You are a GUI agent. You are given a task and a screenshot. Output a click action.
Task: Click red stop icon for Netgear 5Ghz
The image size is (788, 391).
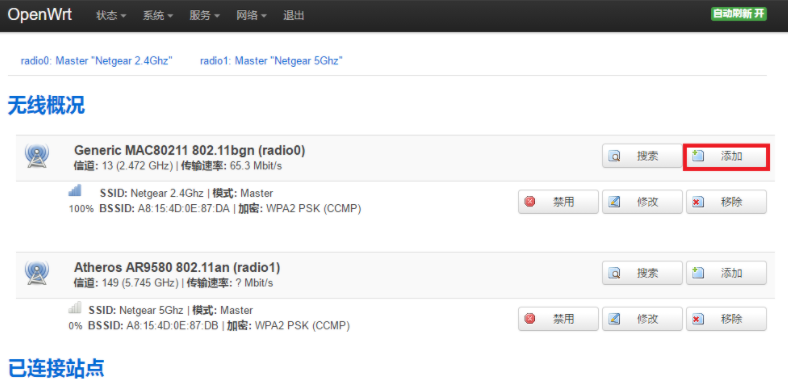click(x=530, y=319)
